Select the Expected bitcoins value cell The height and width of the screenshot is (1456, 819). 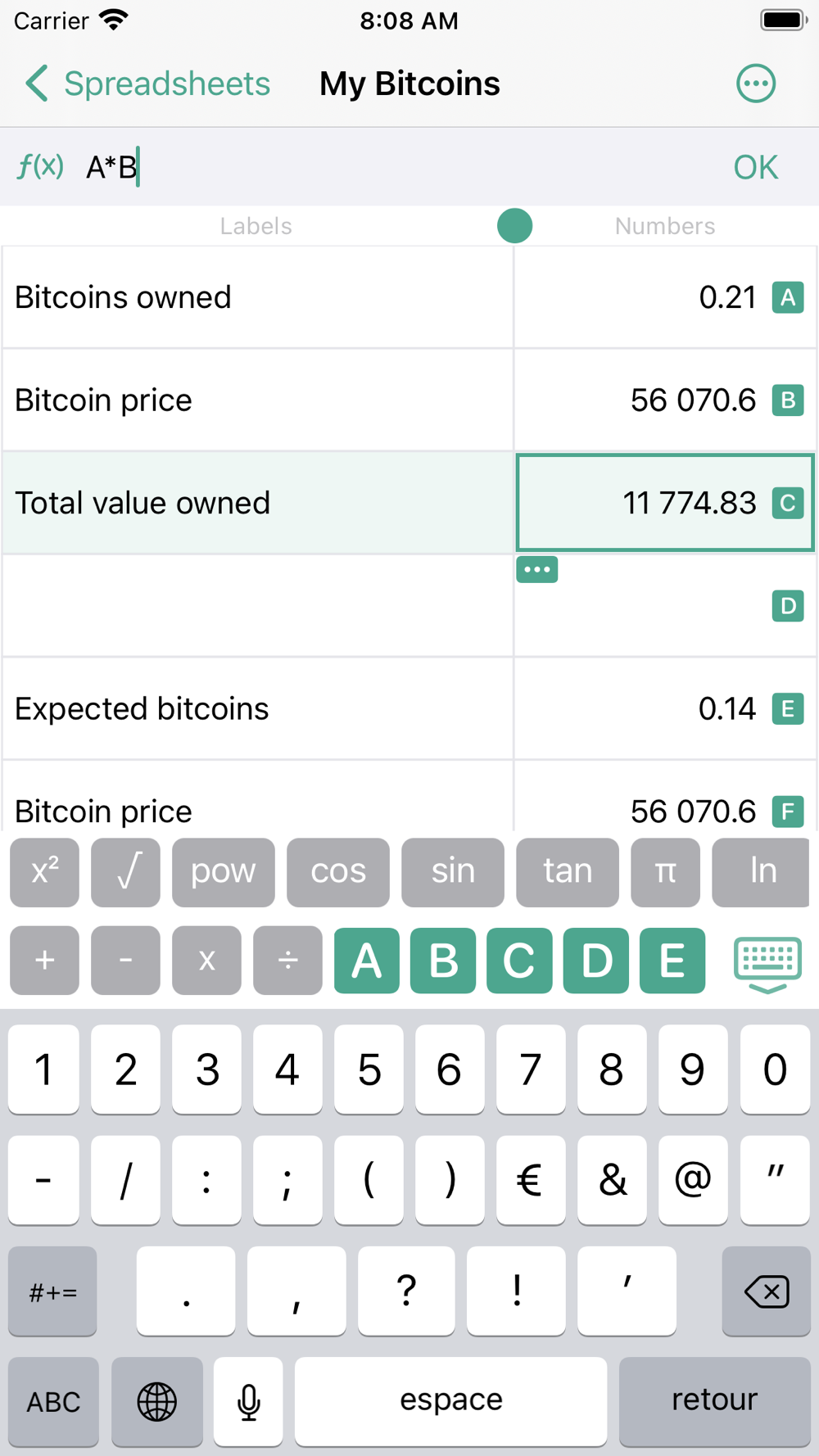(665, 708)
